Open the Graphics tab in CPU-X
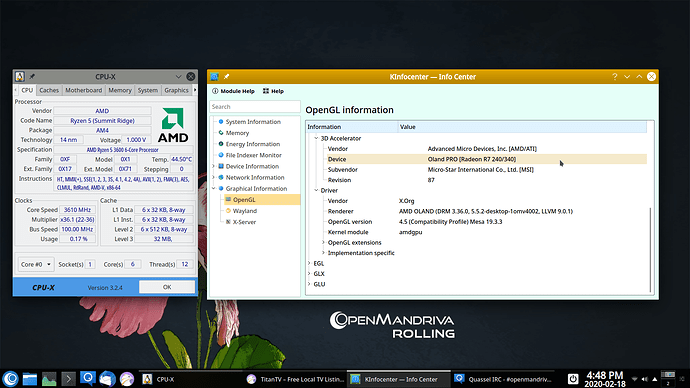Viewport: 690px width, 388px height. [176, 90]
